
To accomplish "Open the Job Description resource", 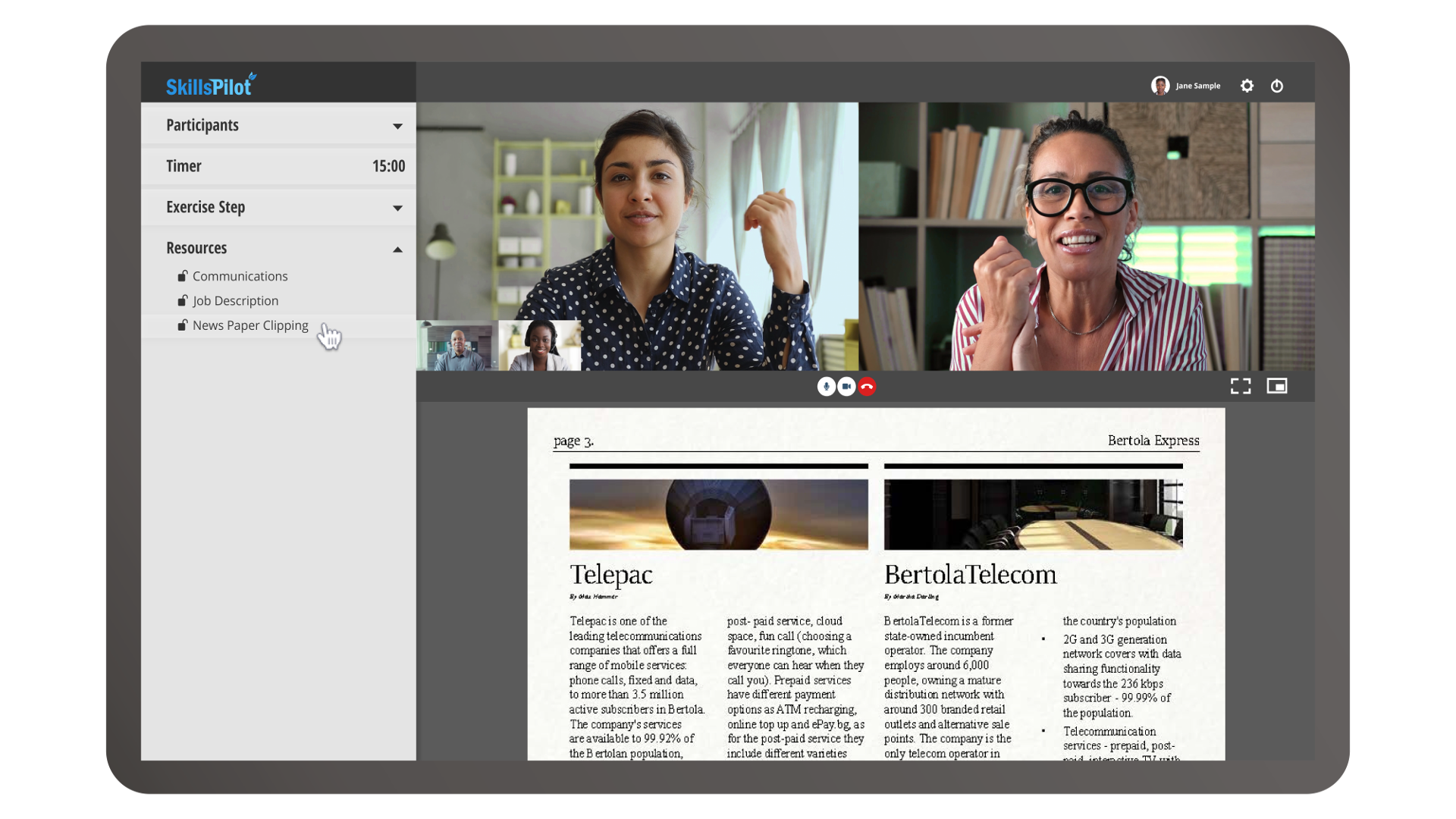I will (x=235, y=301).
